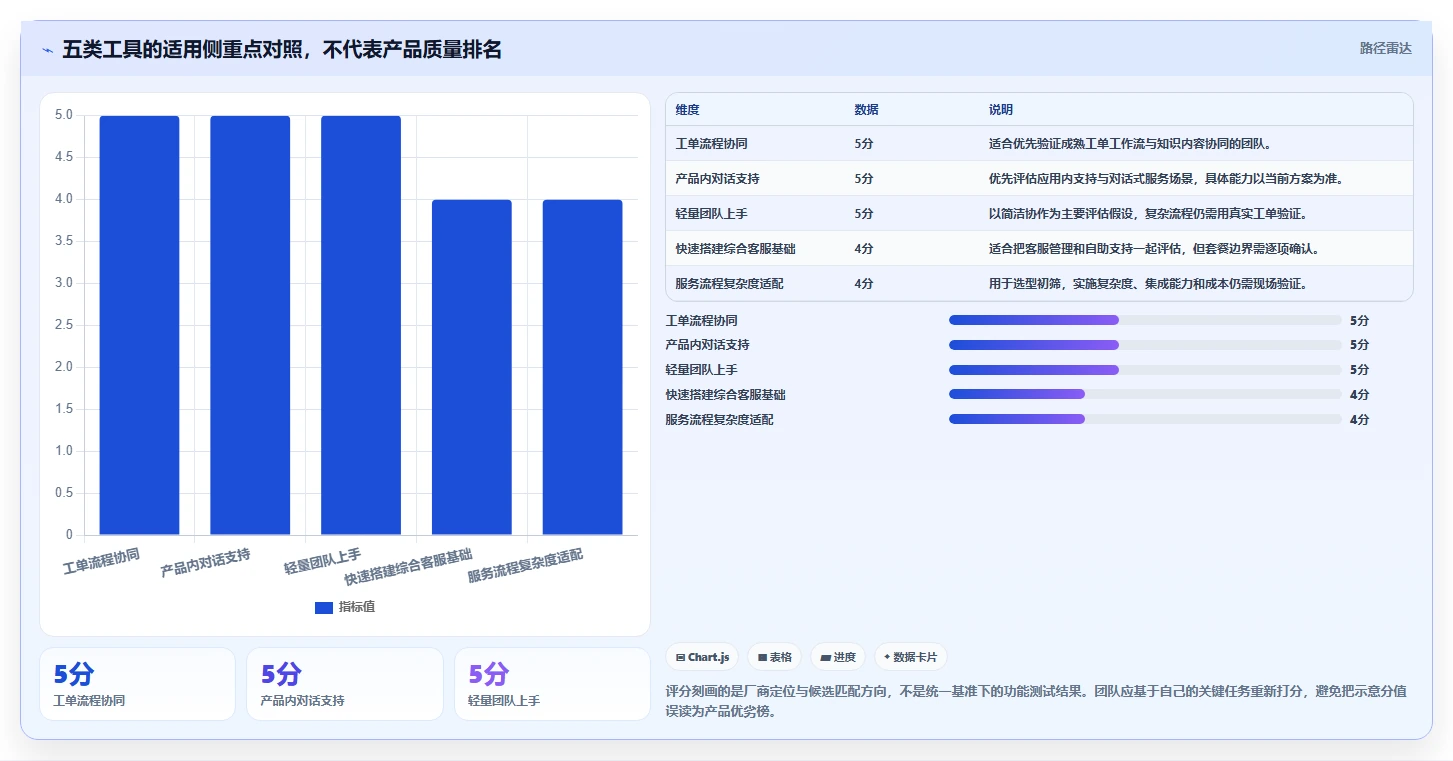Click the 服务流程复杂度适配 progress bar
Viewport: 1453px width, 761px height.
pyautogui.click(x=1145, y=419)
